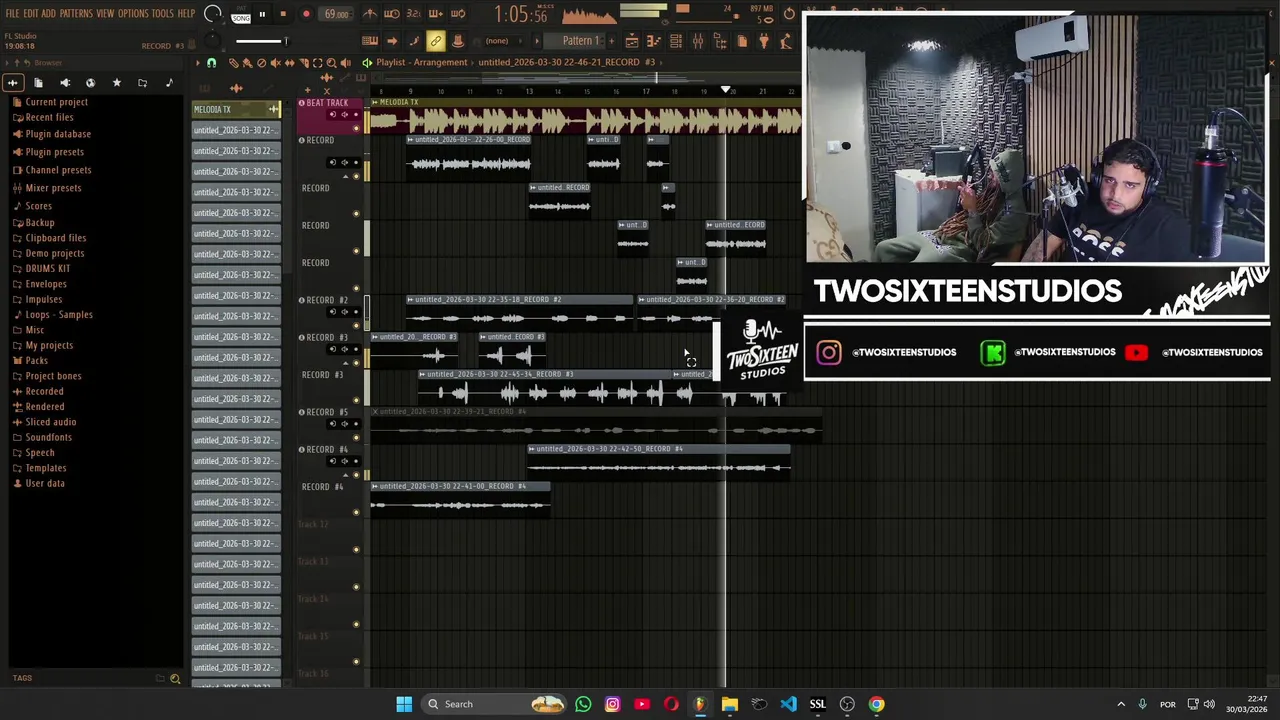Open the browser music note tab
1280x720 pixels.
click(x=168, y=83)
